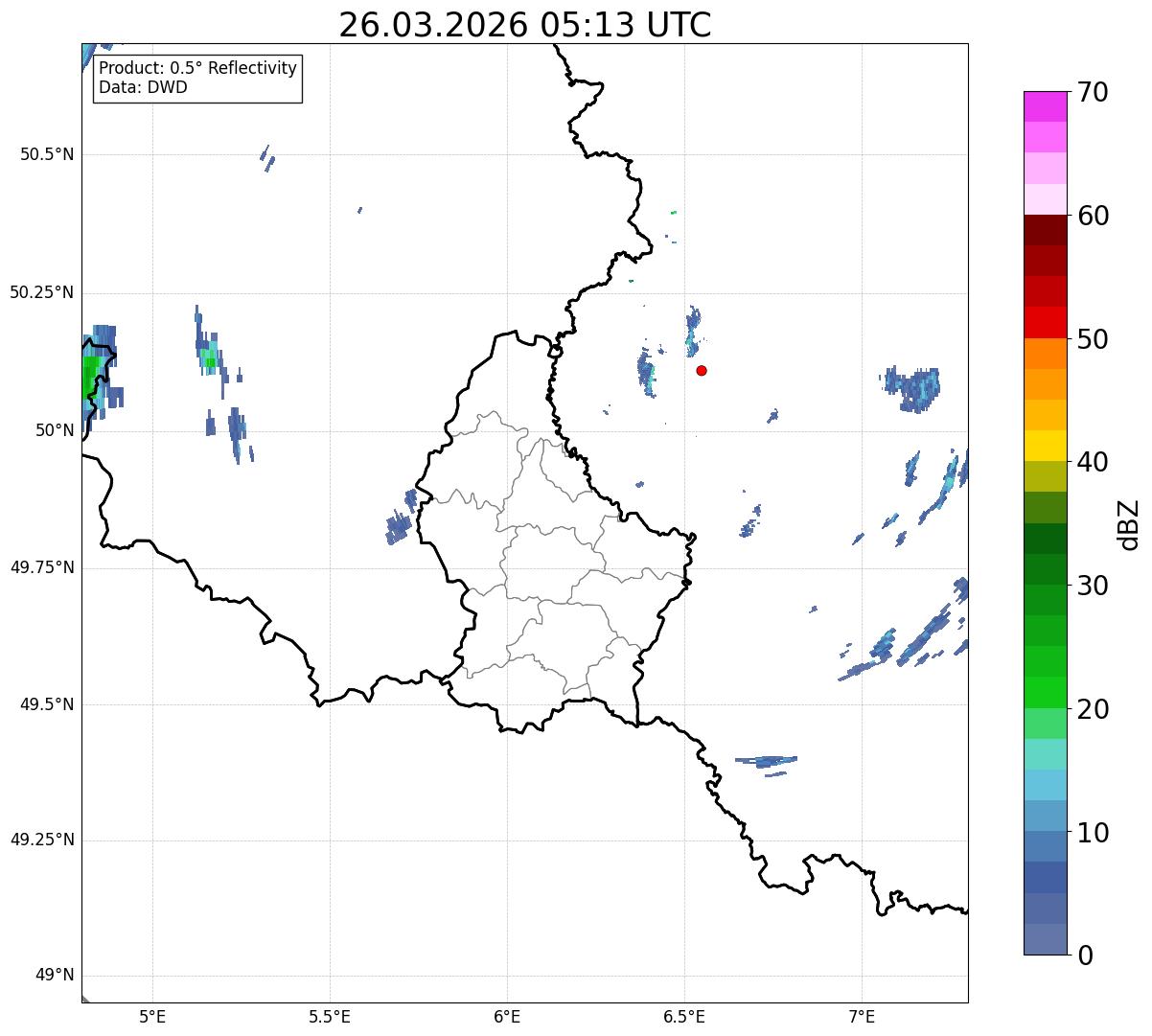Click the 49.25°N latitude tick label
The height and width of the screenshot is (1036, 1152).
click(x=41, y=840)
